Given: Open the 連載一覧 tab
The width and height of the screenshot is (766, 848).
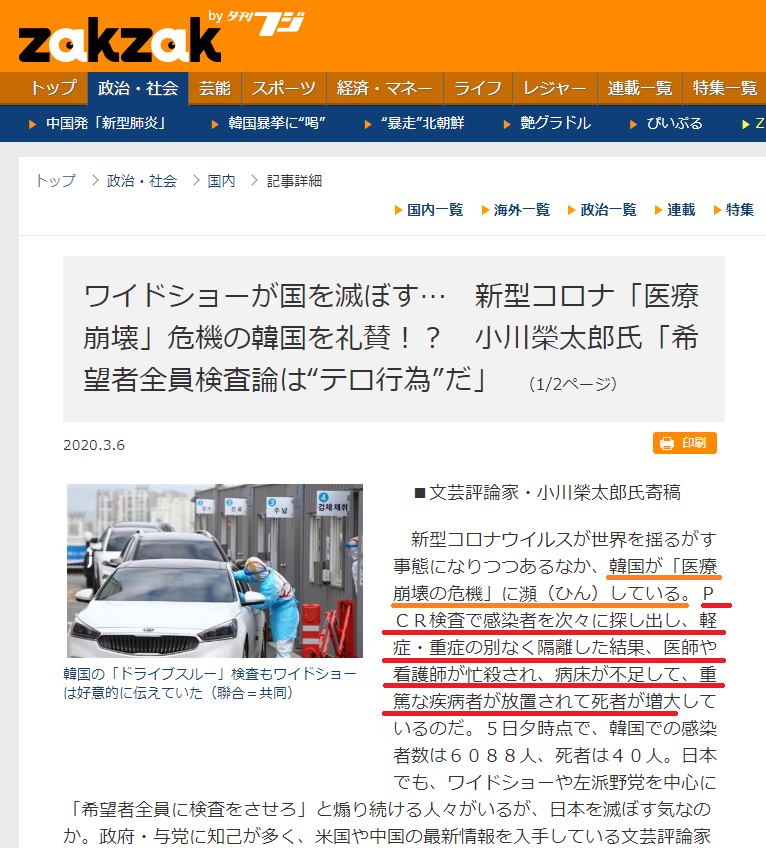Looking at the screenshot, I should (639, 88).
